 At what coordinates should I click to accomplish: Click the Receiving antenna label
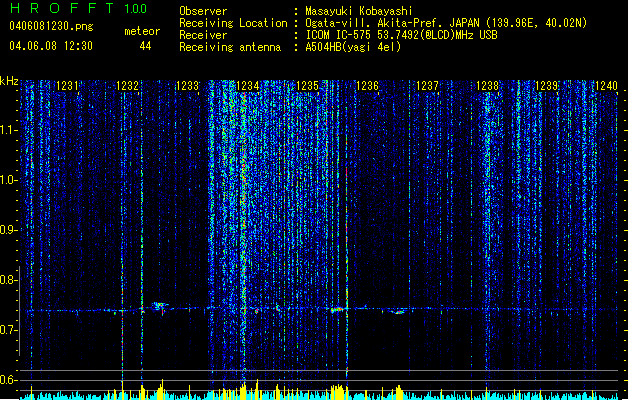click(230, 47)
